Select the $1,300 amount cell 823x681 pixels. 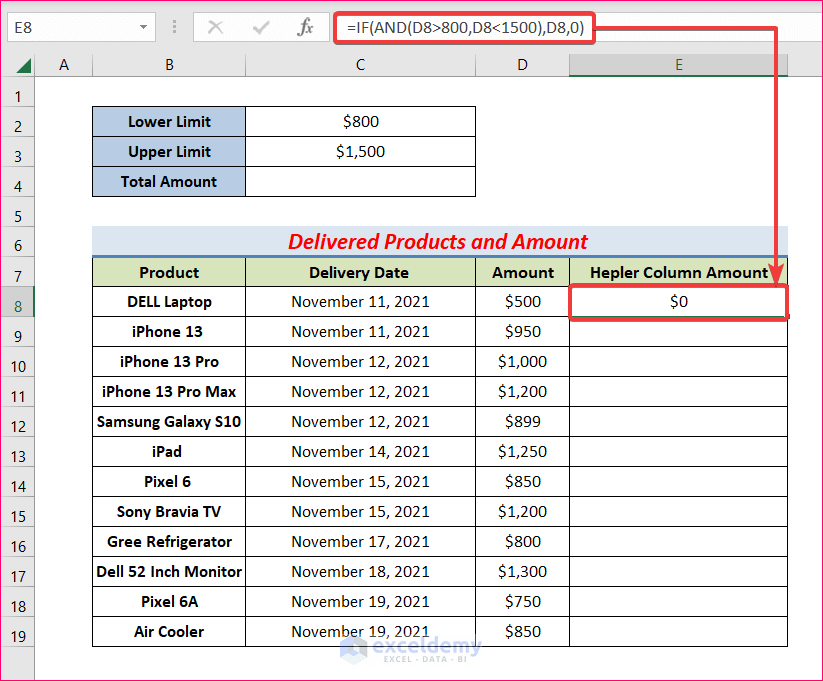point(522,571)
